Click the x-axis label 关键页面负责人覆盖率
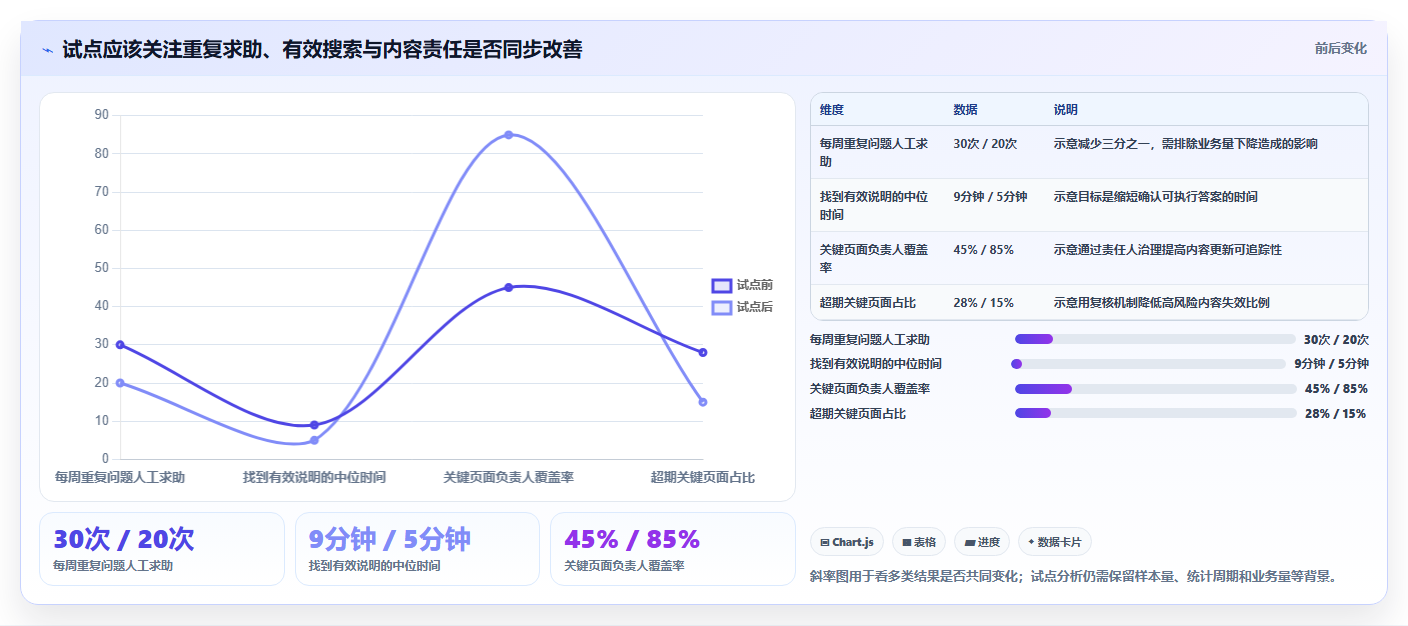 pyautogui.click(x=509, y=478)
